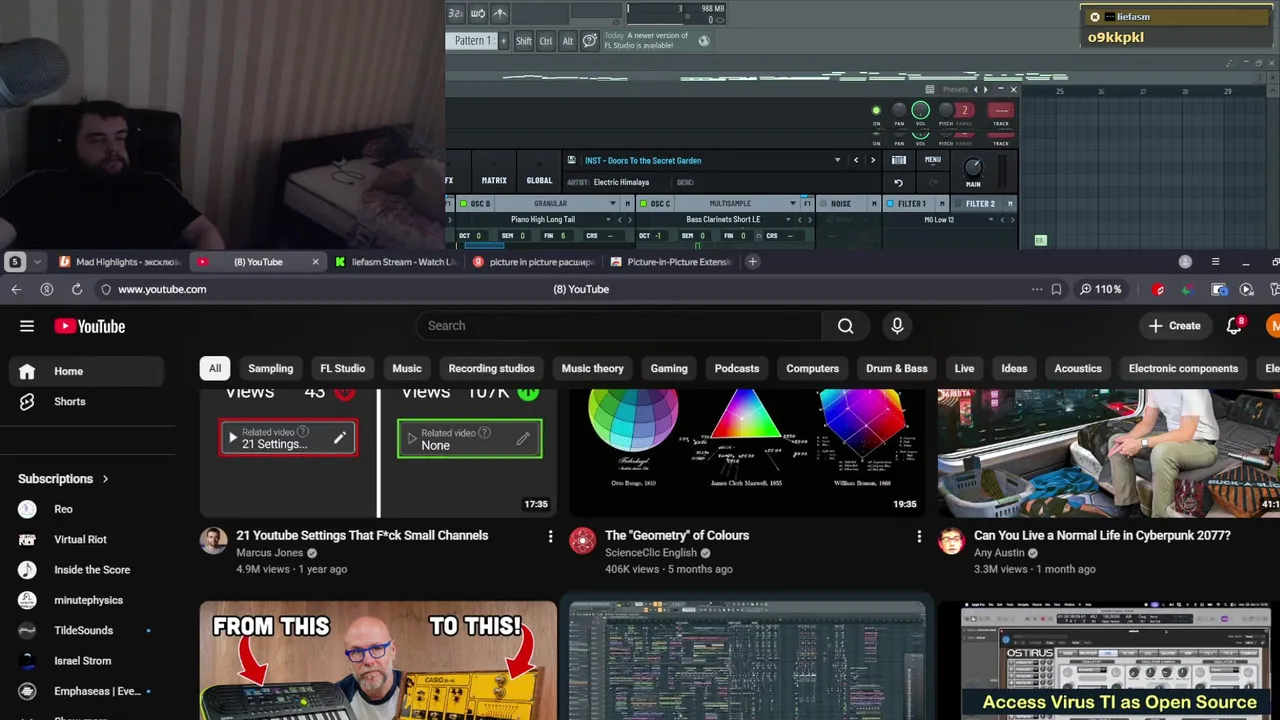Select the Drum & Bass filter chip
Screen dimensions: 1280x720
point(897,368)
